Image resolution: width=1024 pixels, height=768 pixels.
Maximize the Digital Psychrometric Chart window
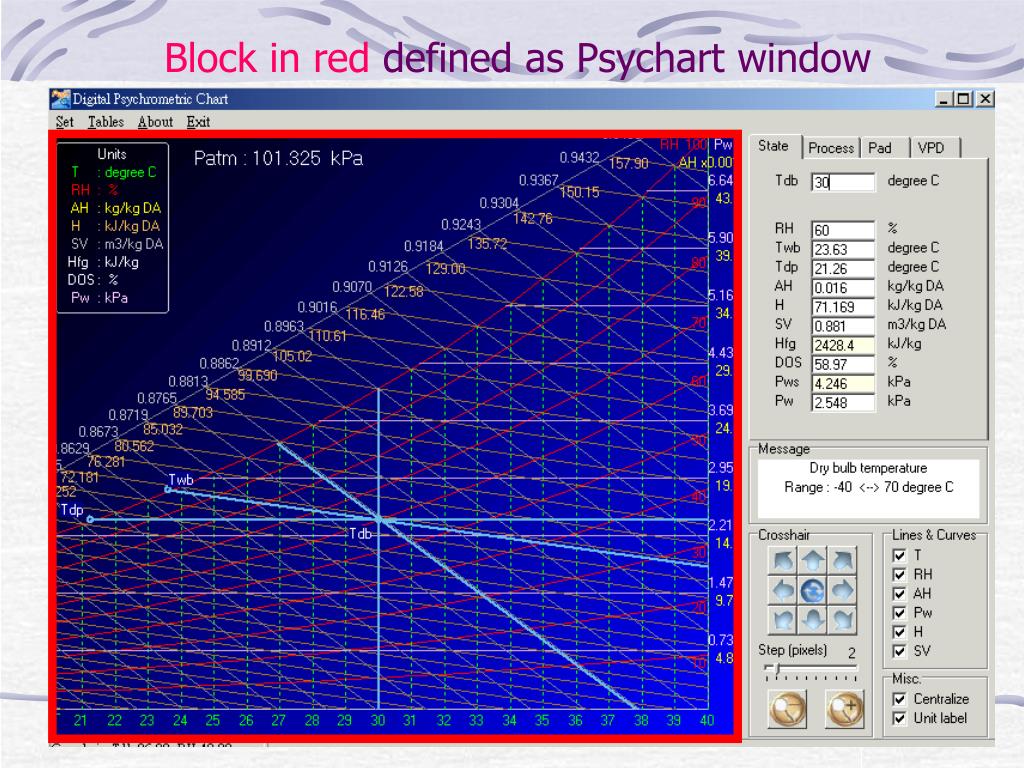click(963, 99)
